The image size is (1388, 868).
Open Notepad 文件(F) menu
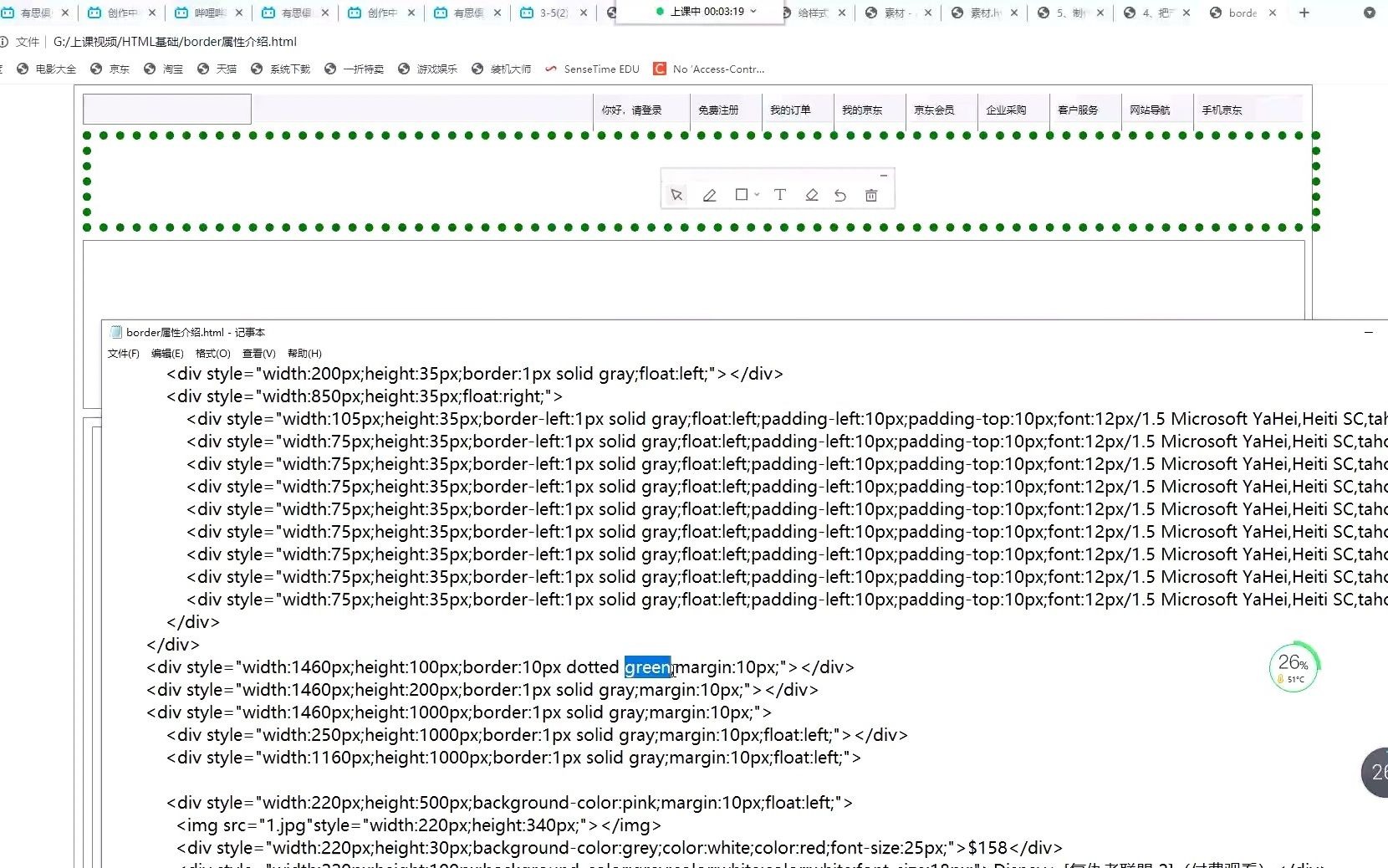pos(123,354)
